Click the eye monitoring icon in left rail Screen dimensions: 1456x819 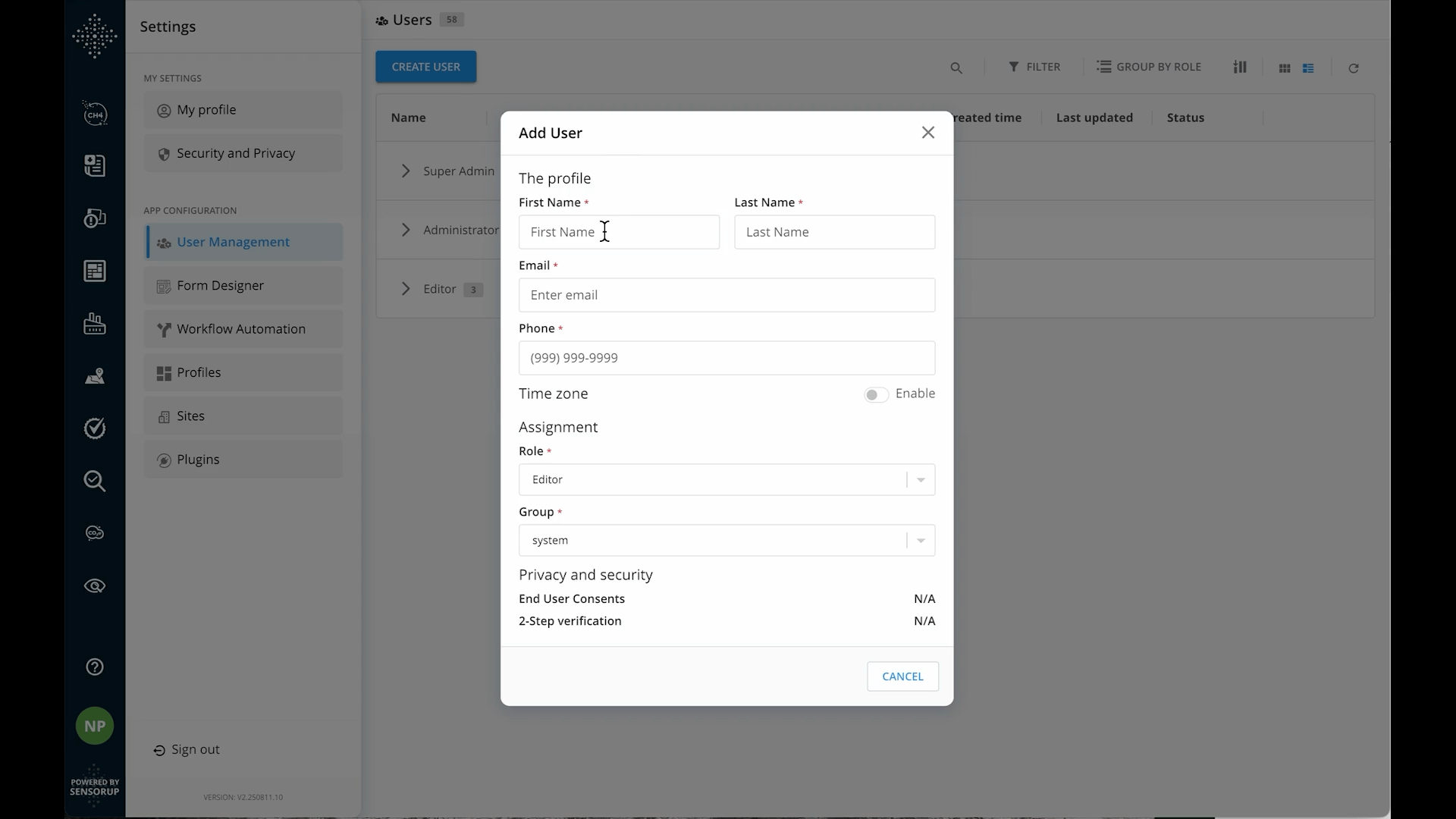[94, 585]
